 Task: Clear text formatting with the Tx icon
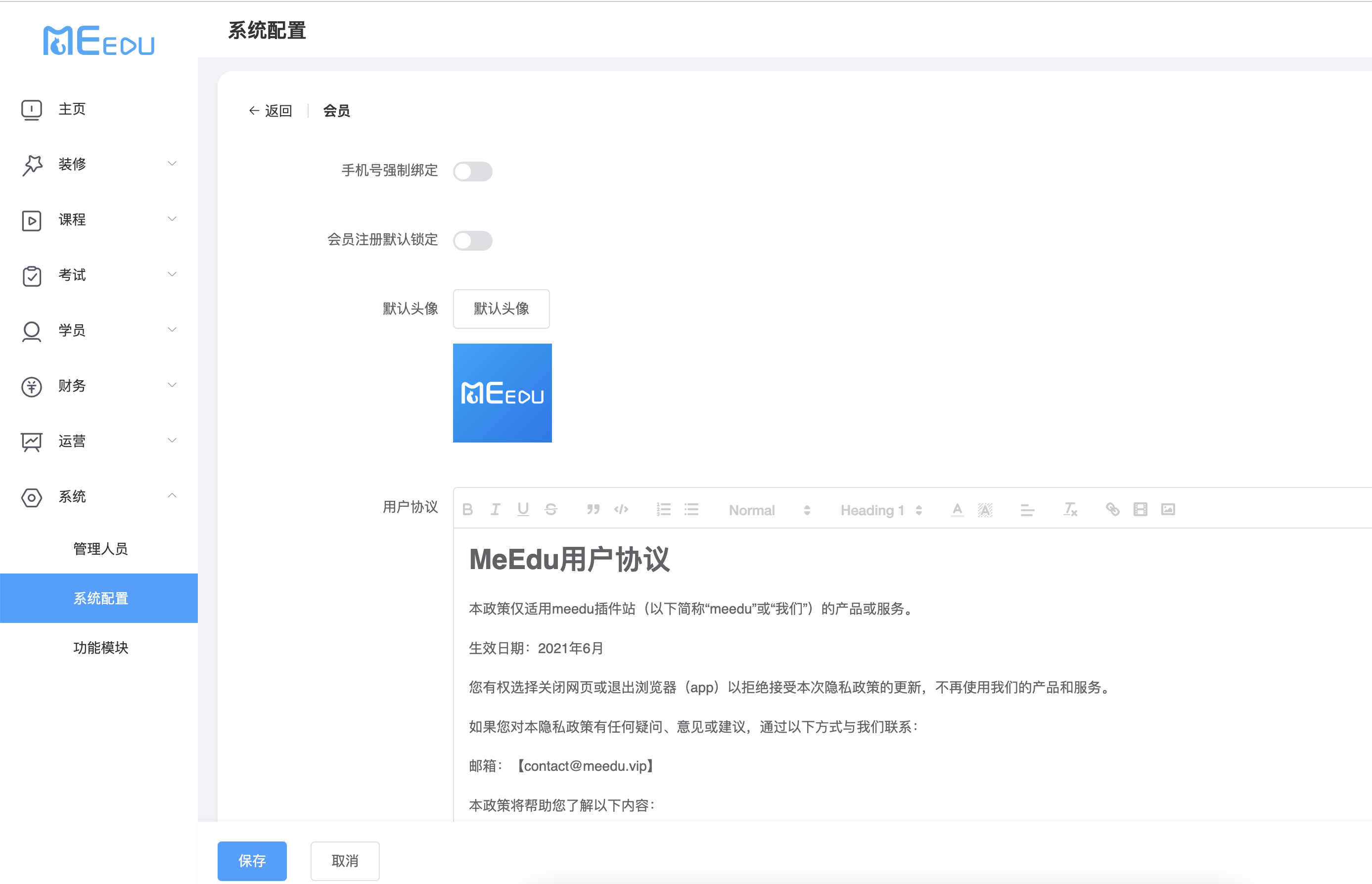point(1069,509)
